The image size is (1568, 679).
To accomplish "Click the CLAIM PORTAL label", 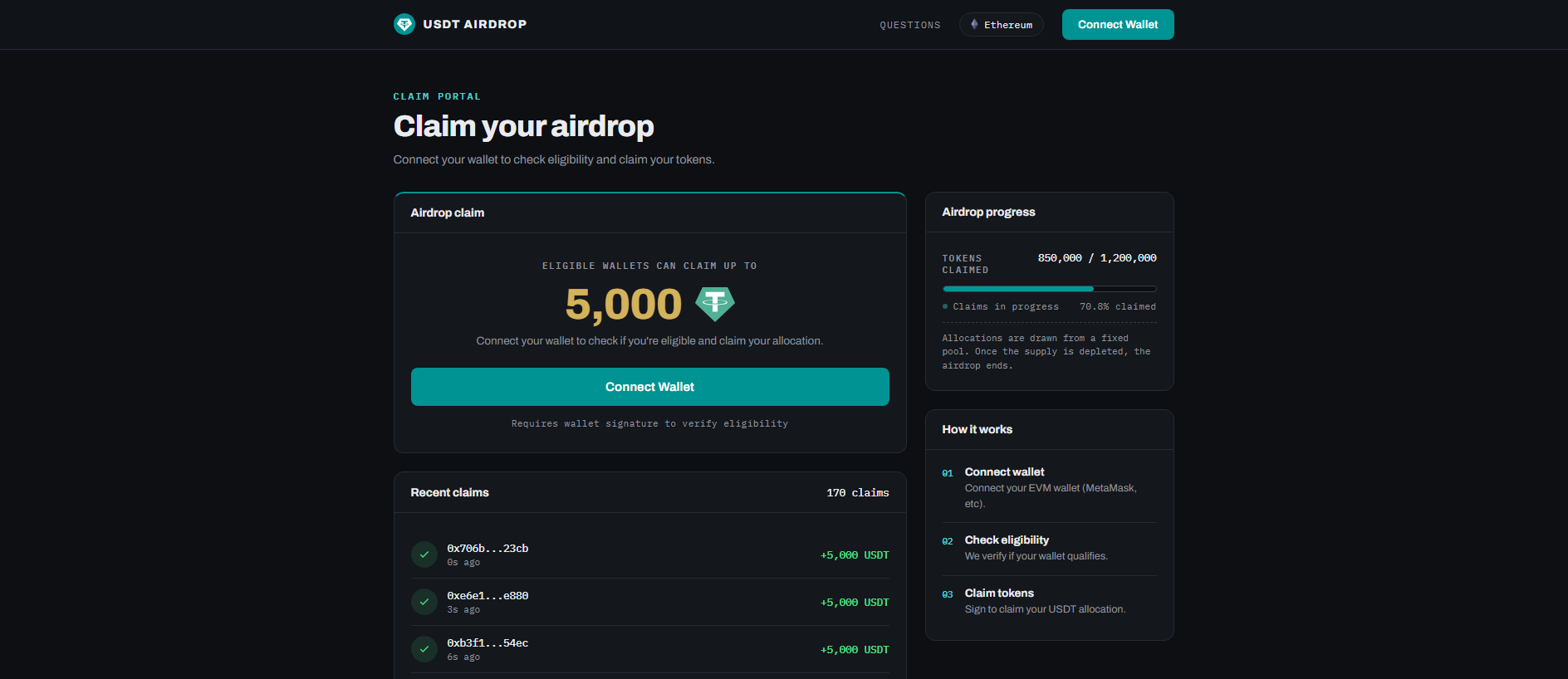I will (437, 96).
